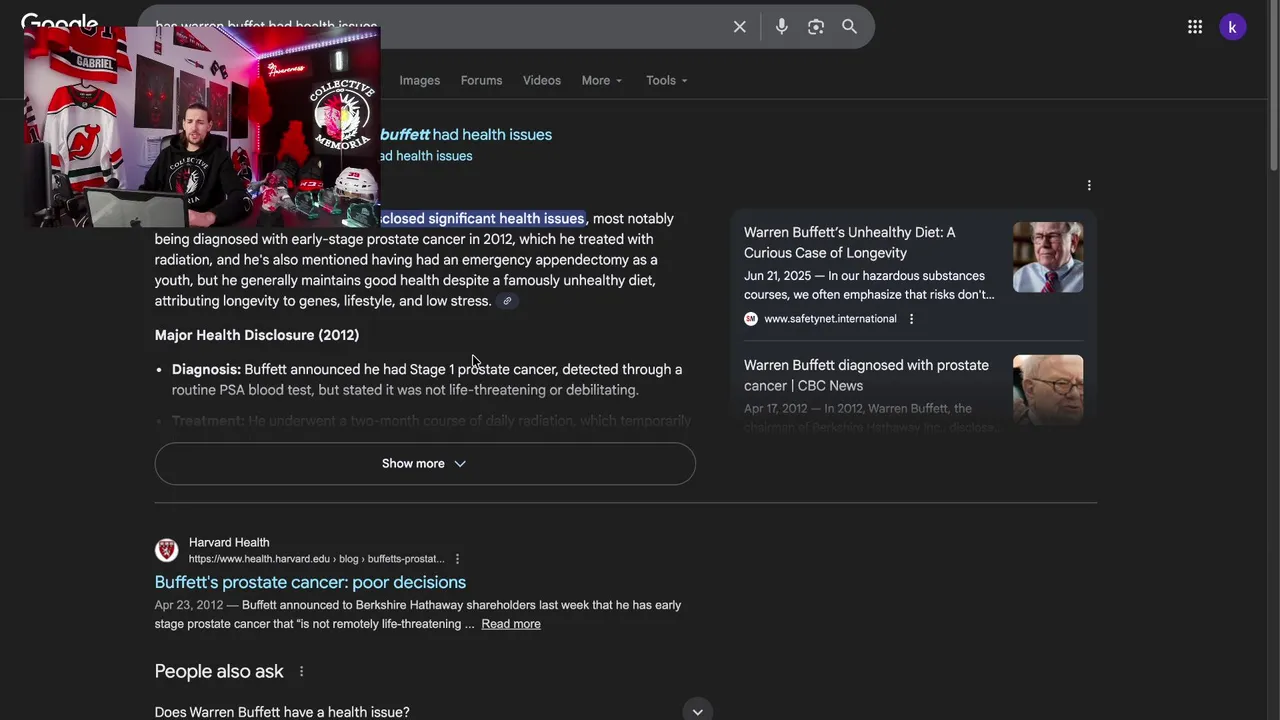Image resolution: width=1280 pixels, height=720 pixels.
Task: Click the 'Diagnosis:' bullet label
Action: tap(206, 370)
